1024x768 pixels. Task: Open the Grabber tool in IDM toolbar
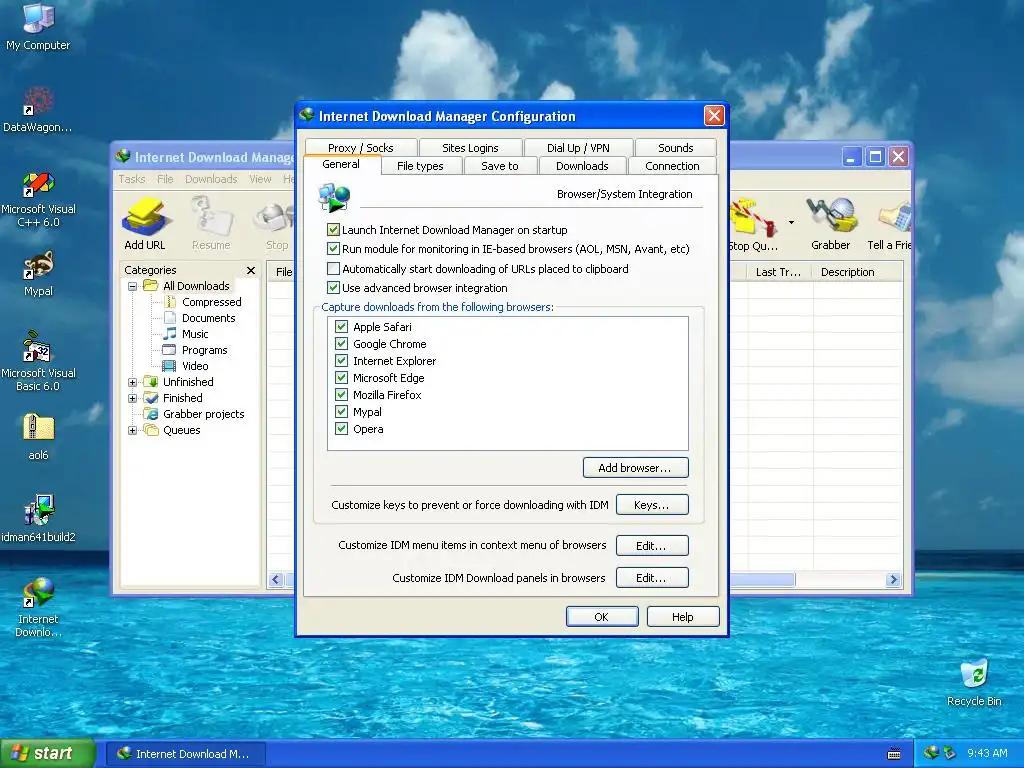(830, 225)
